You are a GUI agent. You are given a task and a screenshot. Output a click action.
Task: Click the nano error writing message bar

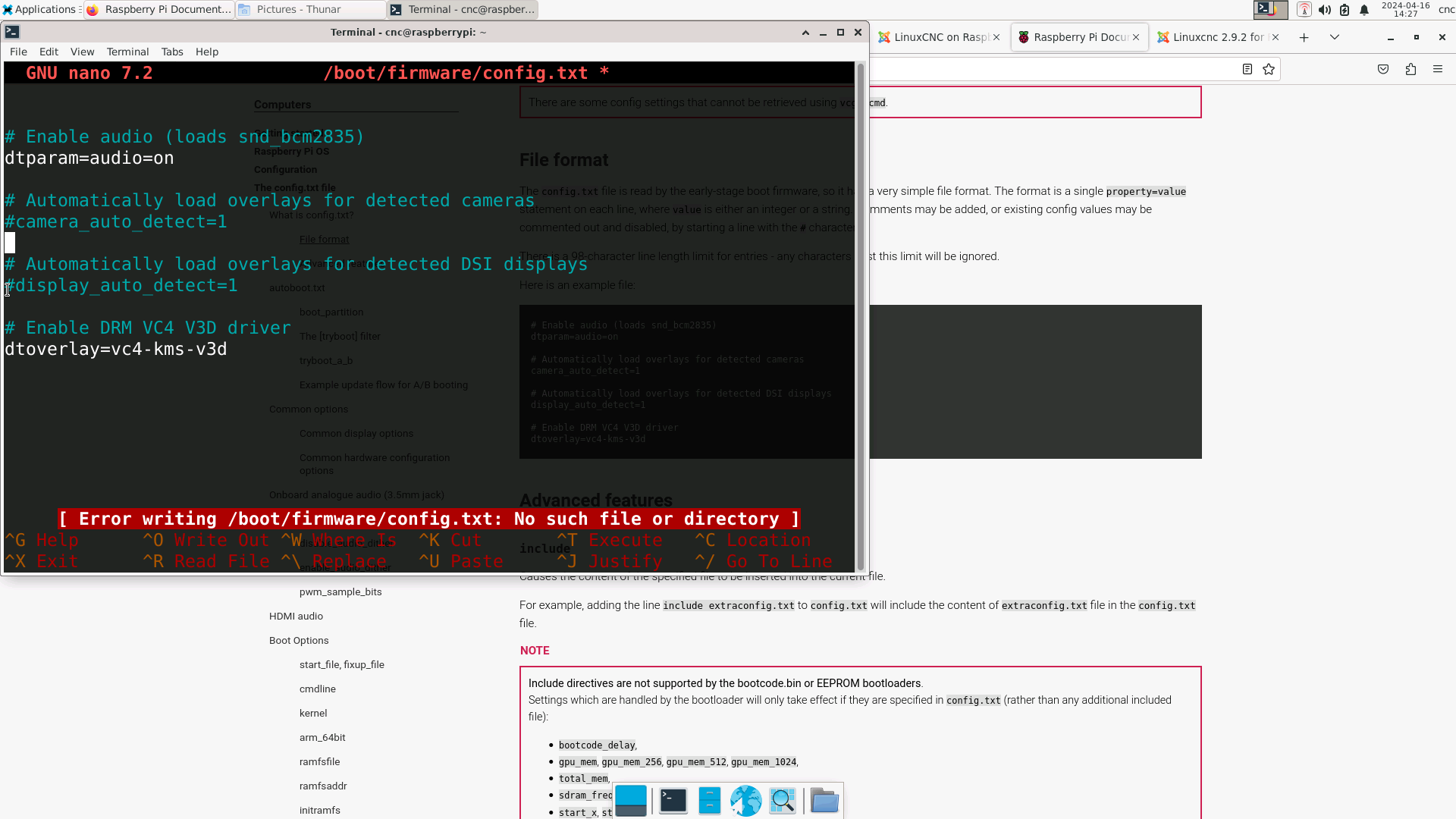click(429, 519)
